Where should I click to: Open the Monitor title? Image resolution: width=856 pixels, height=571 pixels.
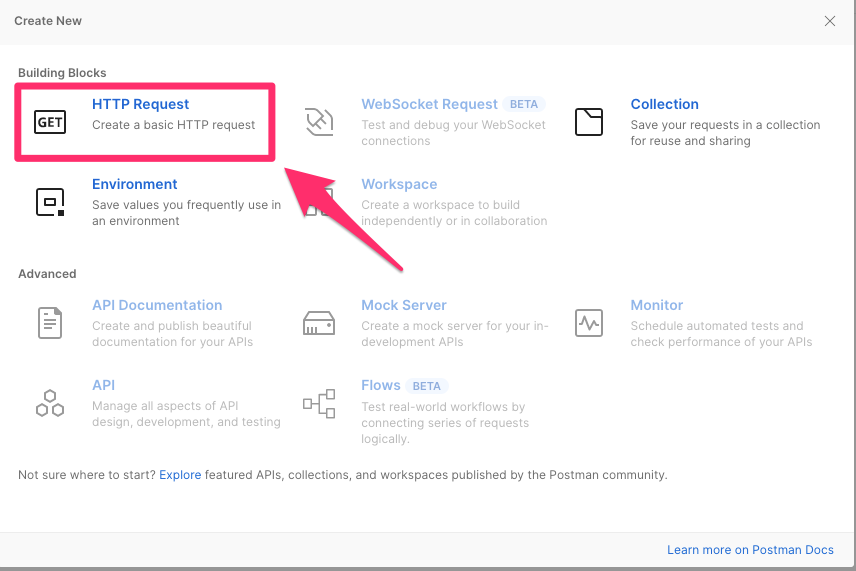coord(656,305)
